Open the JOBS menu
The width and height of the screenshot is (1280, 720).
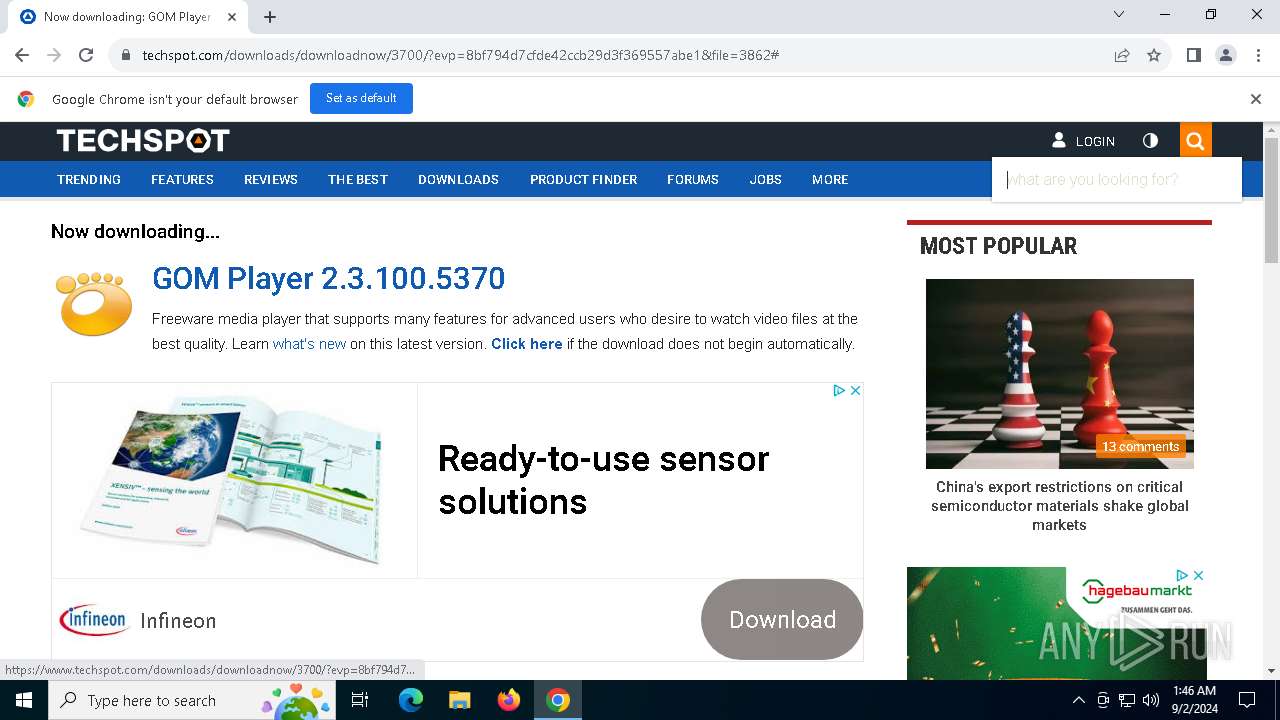click(766, 180)
